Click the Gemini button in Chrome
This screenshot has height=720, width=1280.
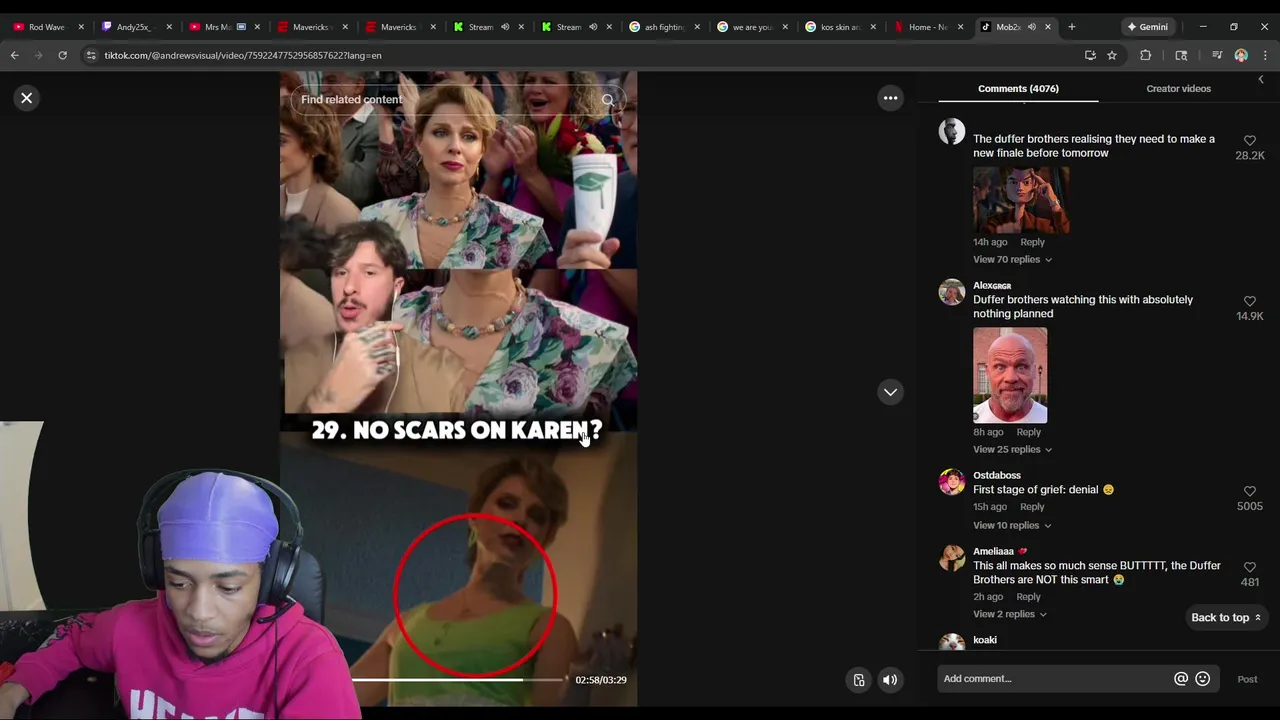point(1147,27)
